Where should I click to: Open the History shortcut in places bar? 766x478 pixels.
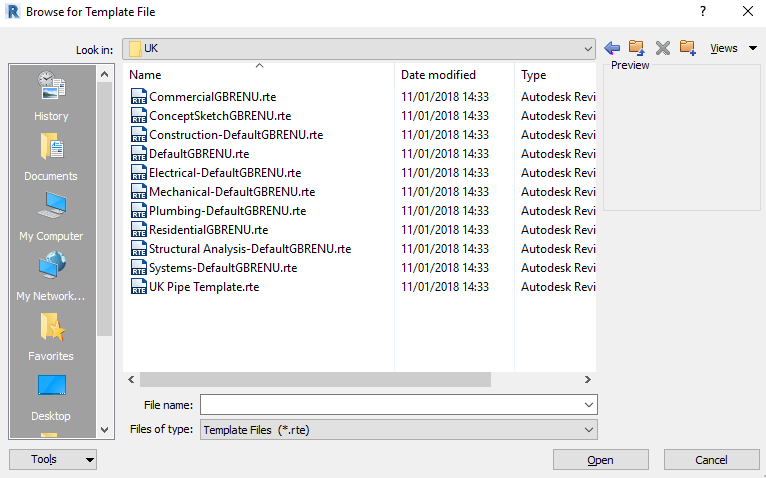(51, 97)
